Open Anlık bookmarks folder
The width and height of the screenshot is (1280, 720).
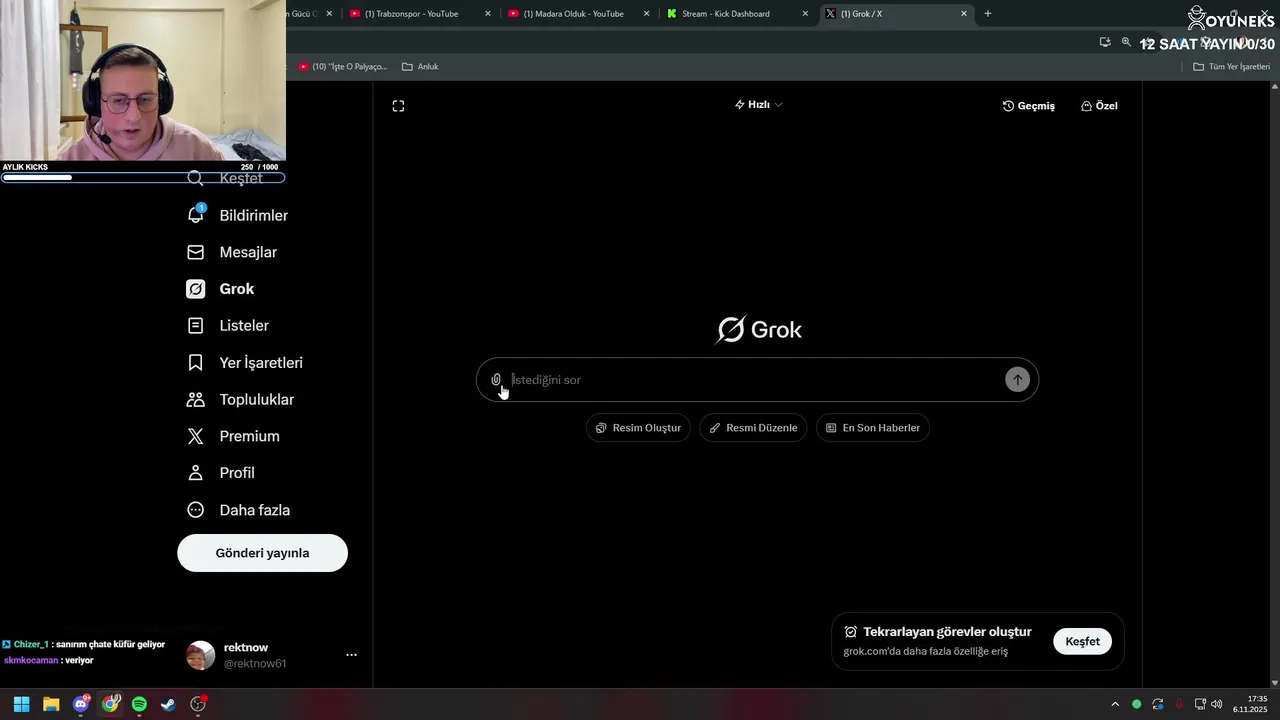[420, 67]
